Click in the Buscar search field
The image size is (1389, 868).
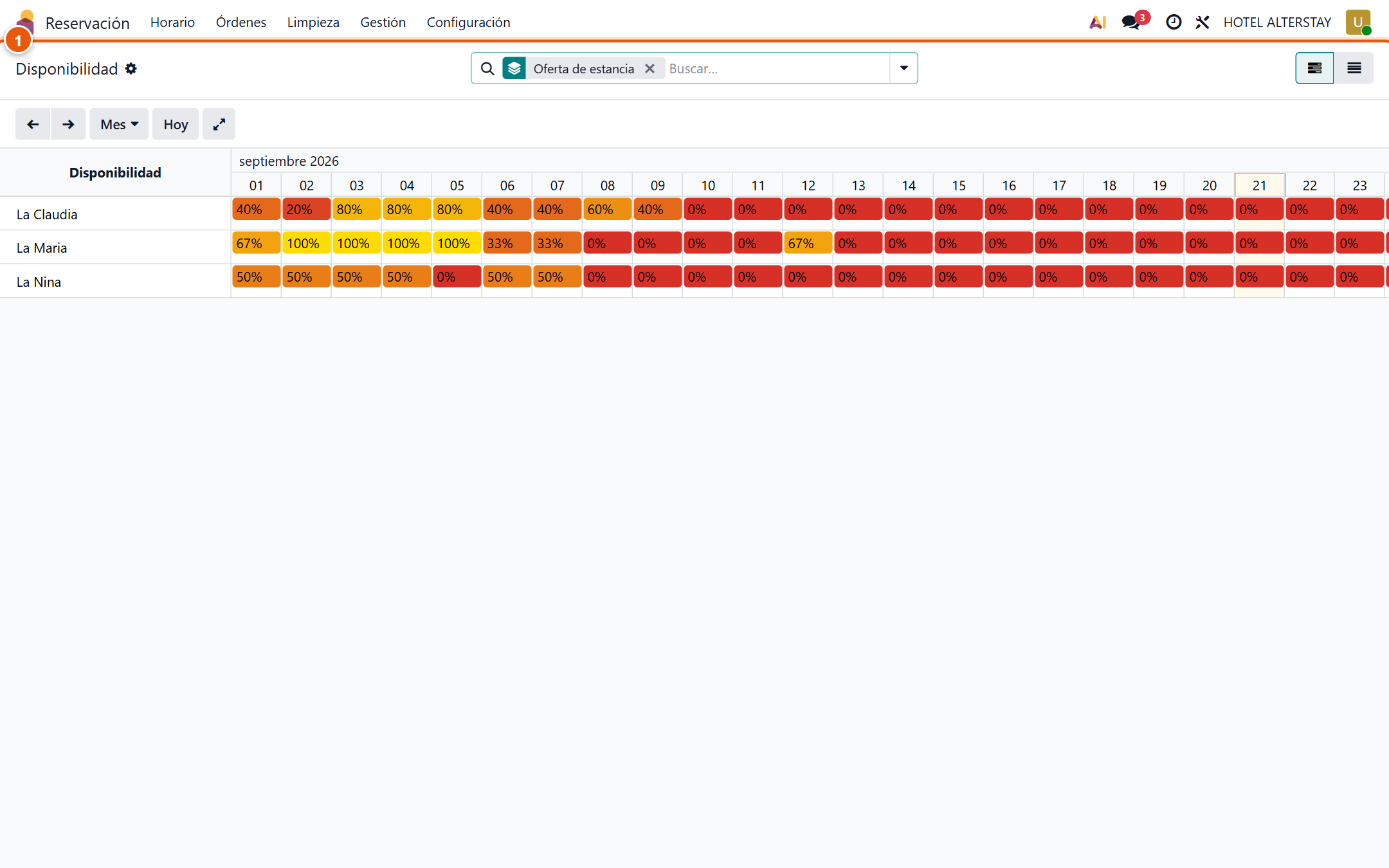777,69
